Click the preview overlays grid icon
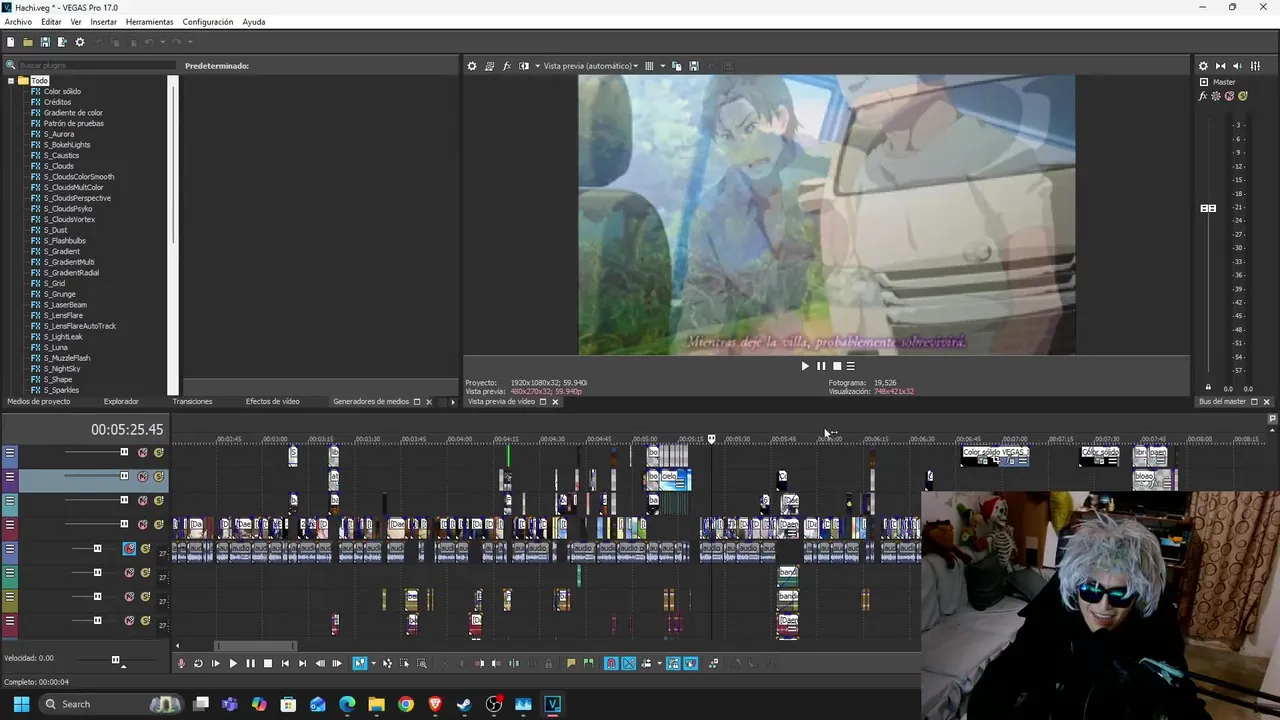Image resolution: width=1280 pixels, height=720 pixels. click(x=649, y=66)
